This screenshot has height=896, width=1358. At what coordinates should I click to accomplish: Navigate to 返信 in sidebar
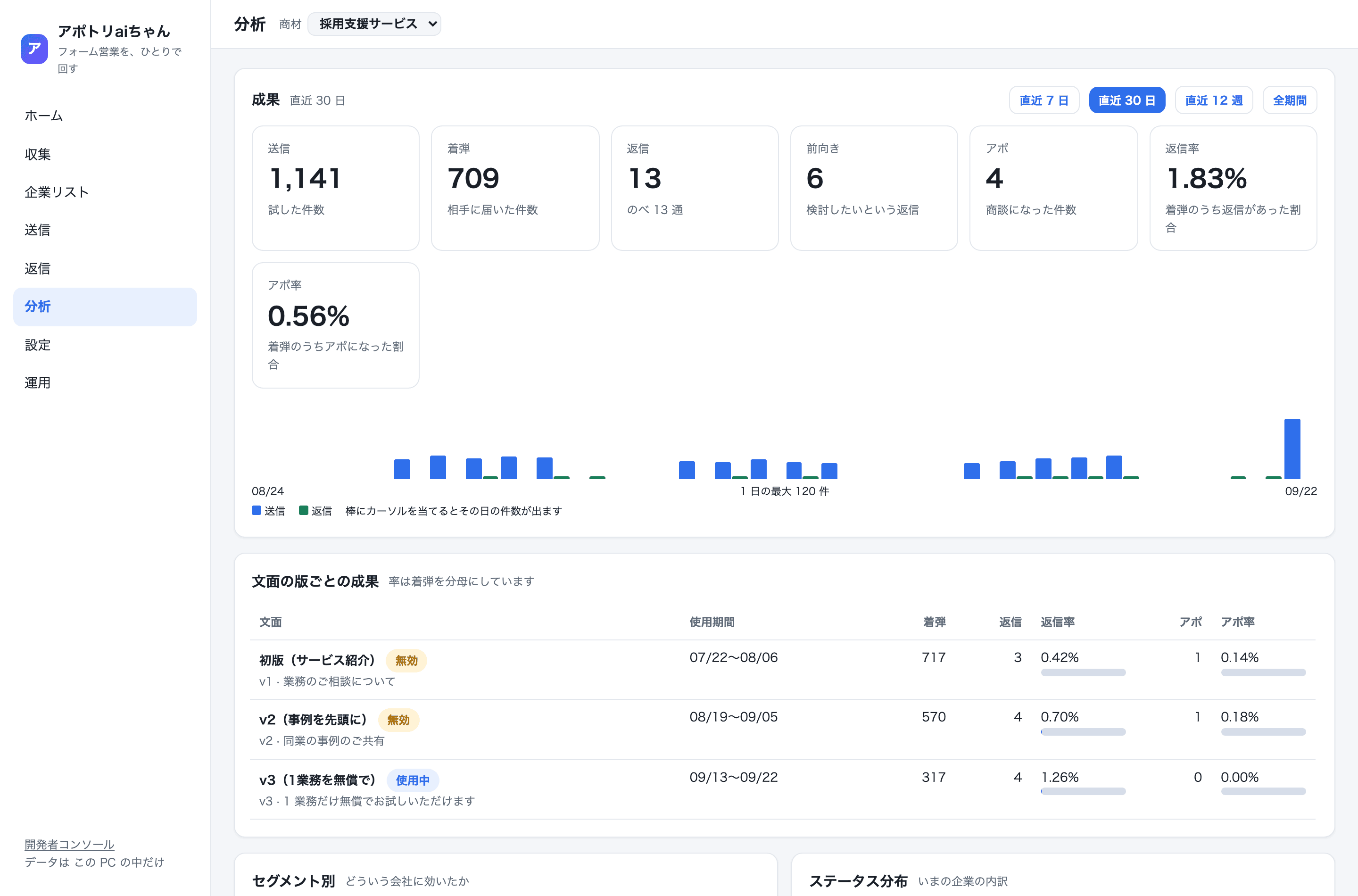tap(105, 269)
